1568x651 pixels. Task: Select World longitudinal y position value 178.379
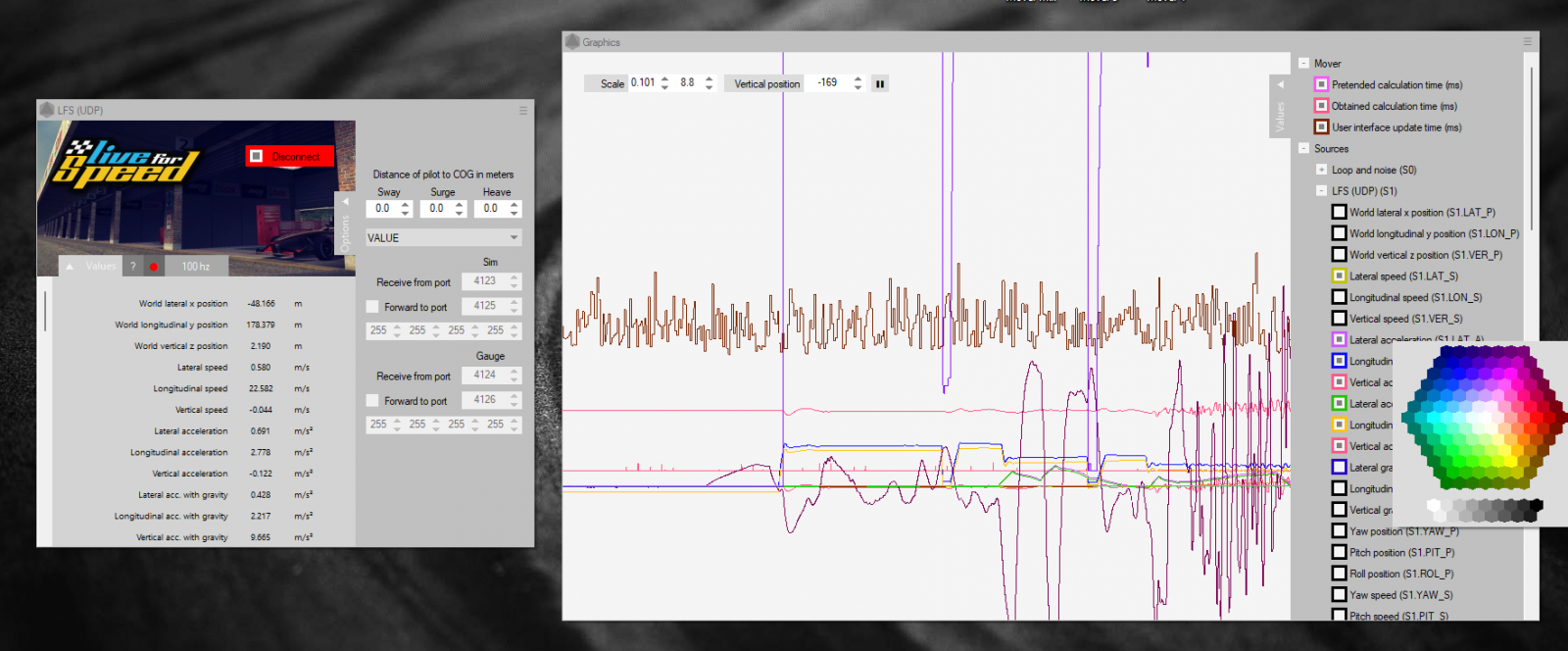(261, 325)
